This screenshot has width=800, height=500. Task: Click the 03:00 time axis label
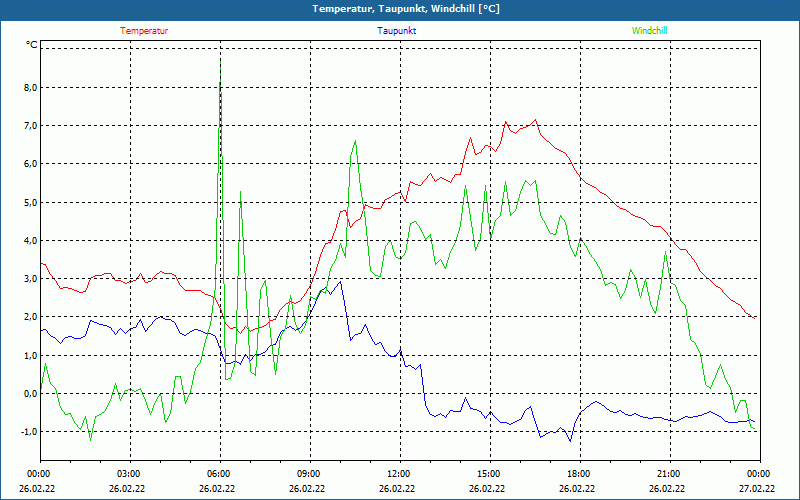130,474
